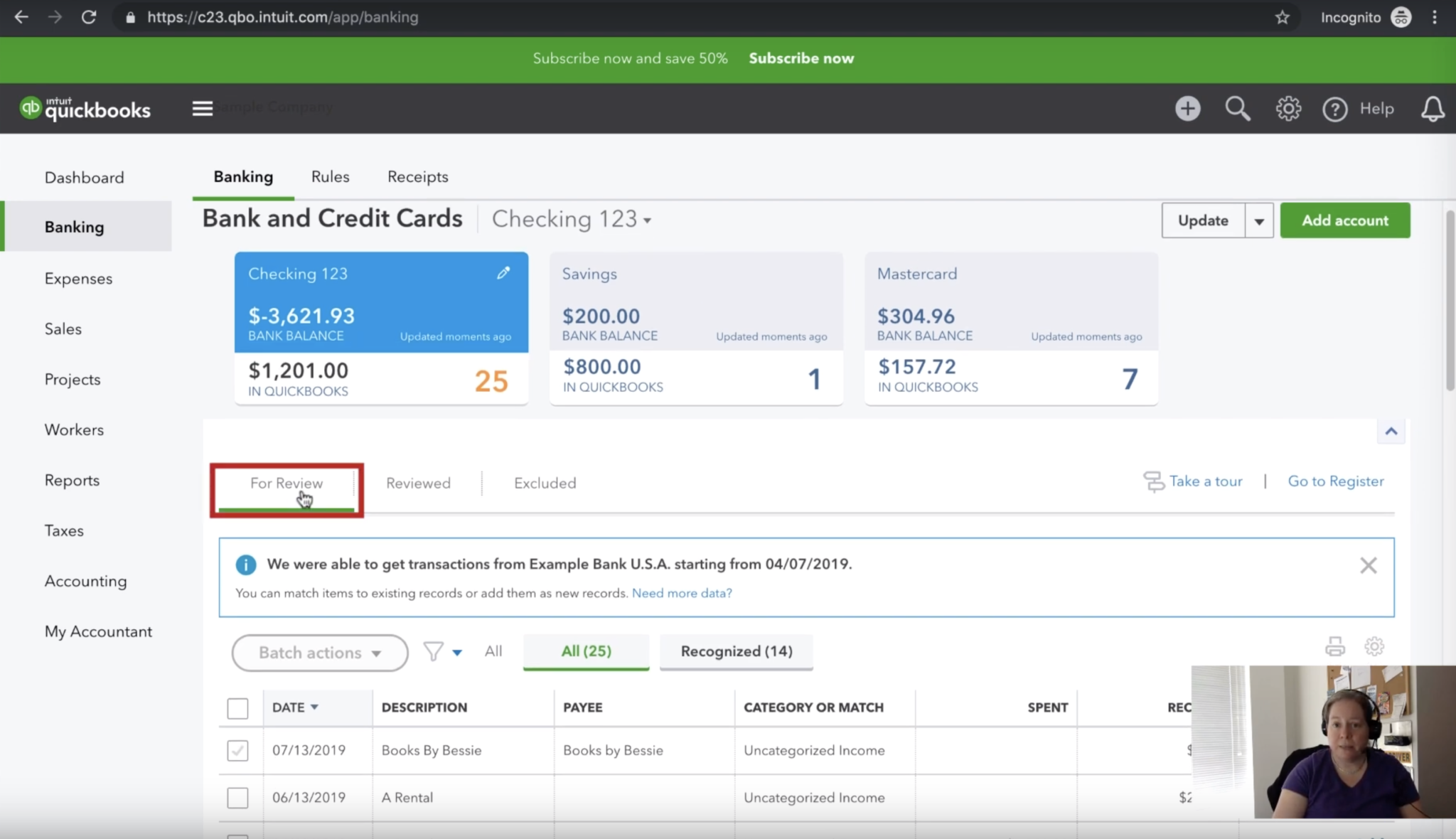Viewport: 1456px width, 839px height.
Task: Click the filter funnel icon
Action: pyautogui.click(x=433, y=651)
